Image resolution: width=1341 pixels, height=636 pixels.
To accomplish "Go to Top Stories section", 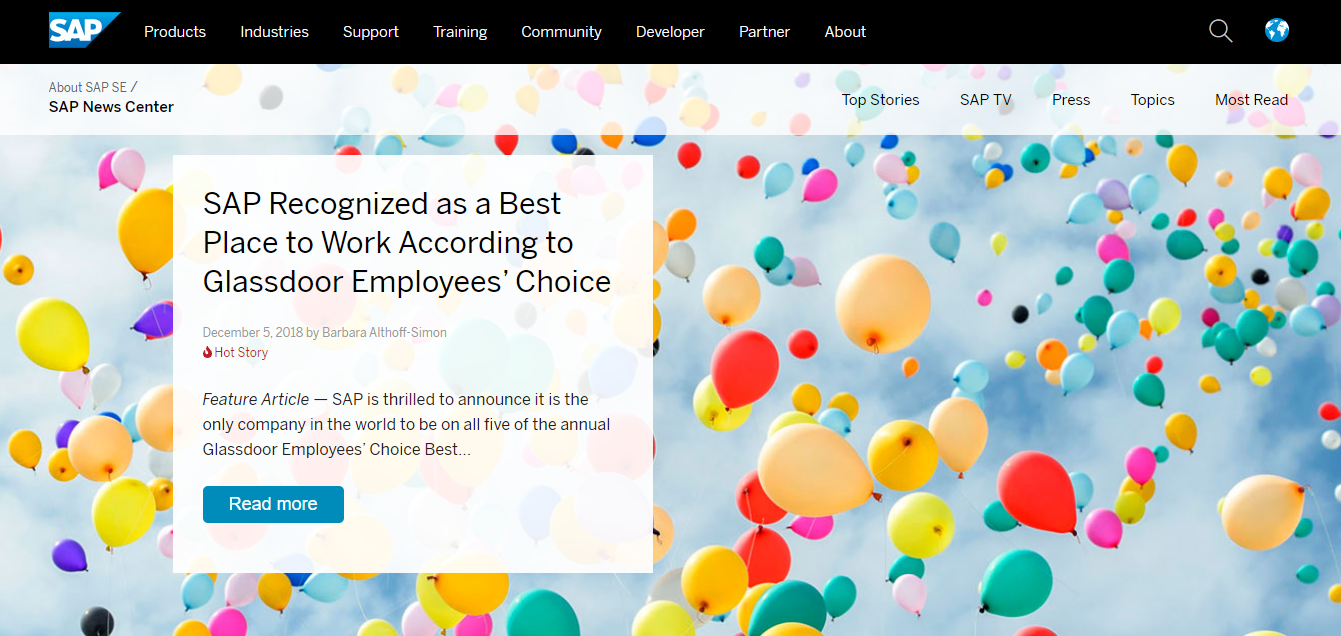I will pyautogui.click(x=880, y=100).
